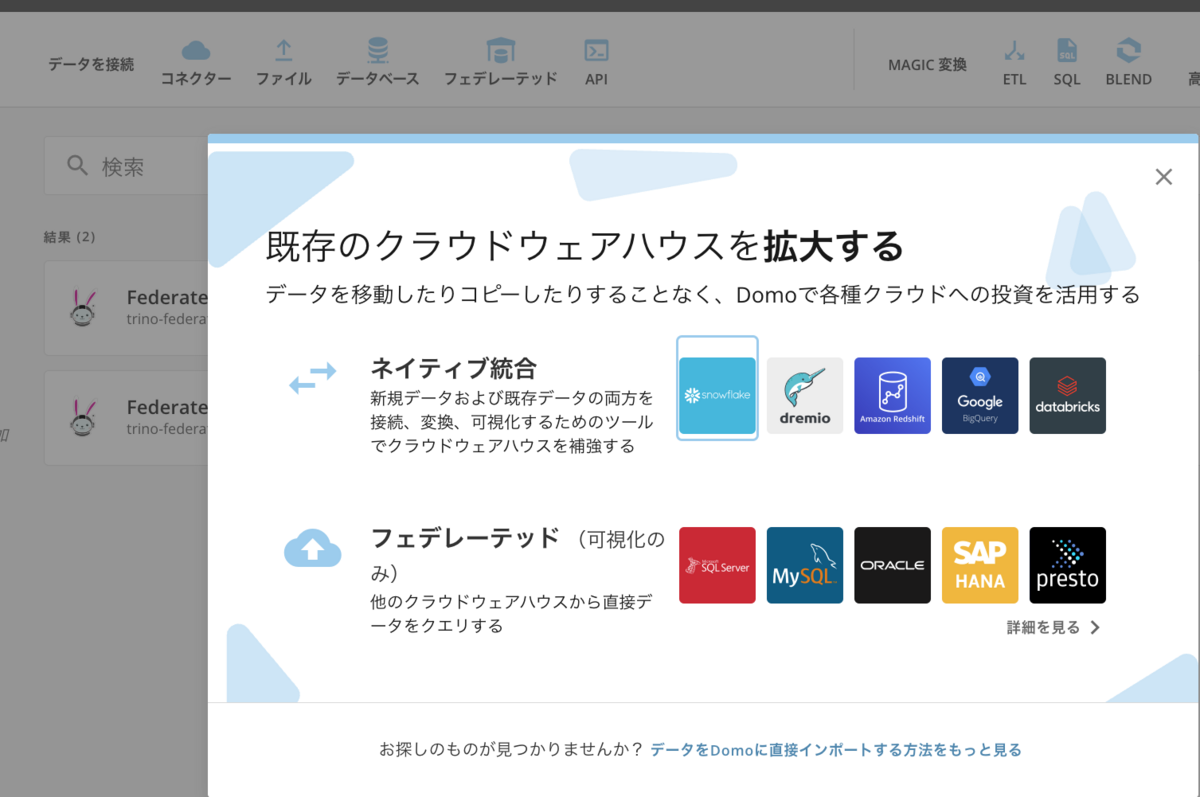Screen dimensions: 1200x797
Task: Click the magnifier search icon
Action: [x=78, y=166]
